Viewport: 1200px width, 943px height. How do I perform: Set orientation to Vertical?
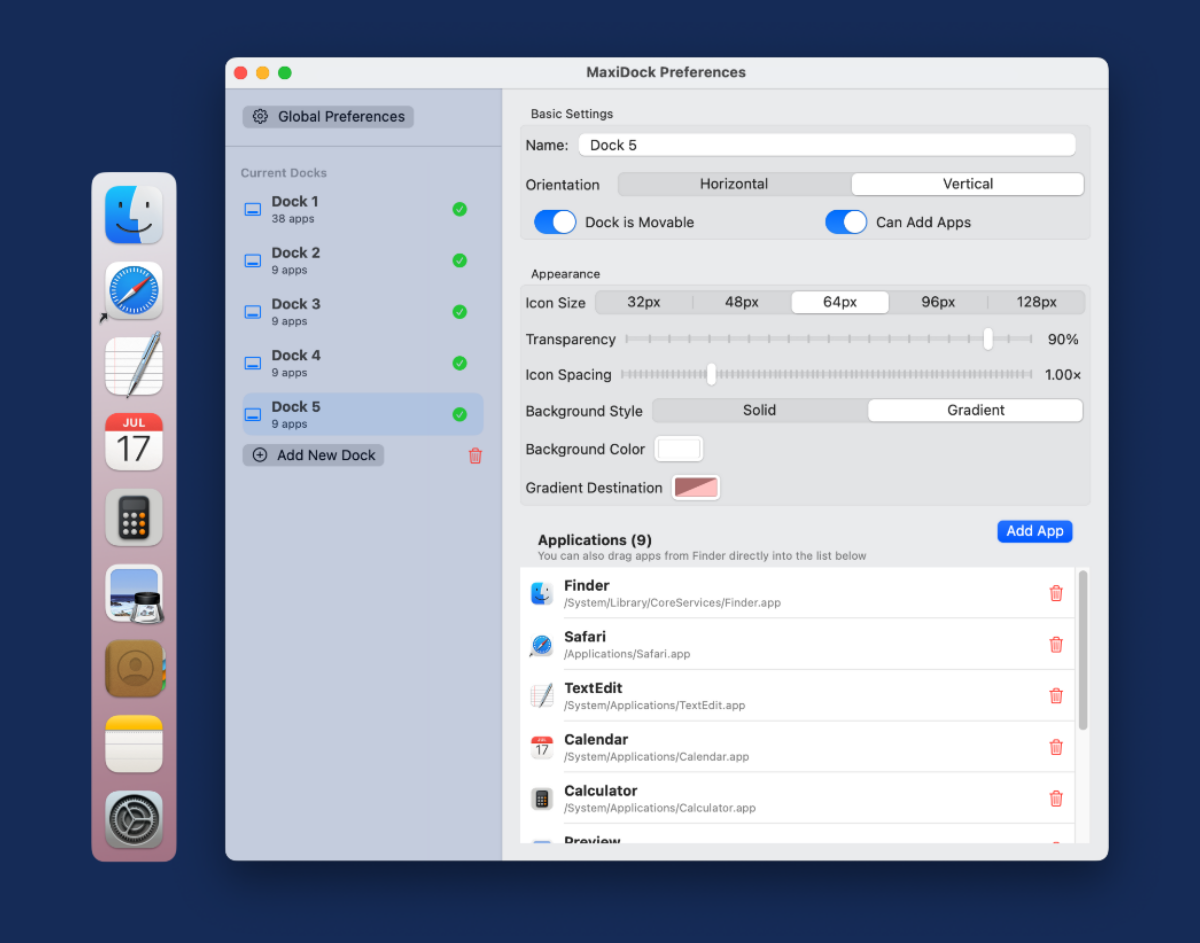(x=967, y=184)
